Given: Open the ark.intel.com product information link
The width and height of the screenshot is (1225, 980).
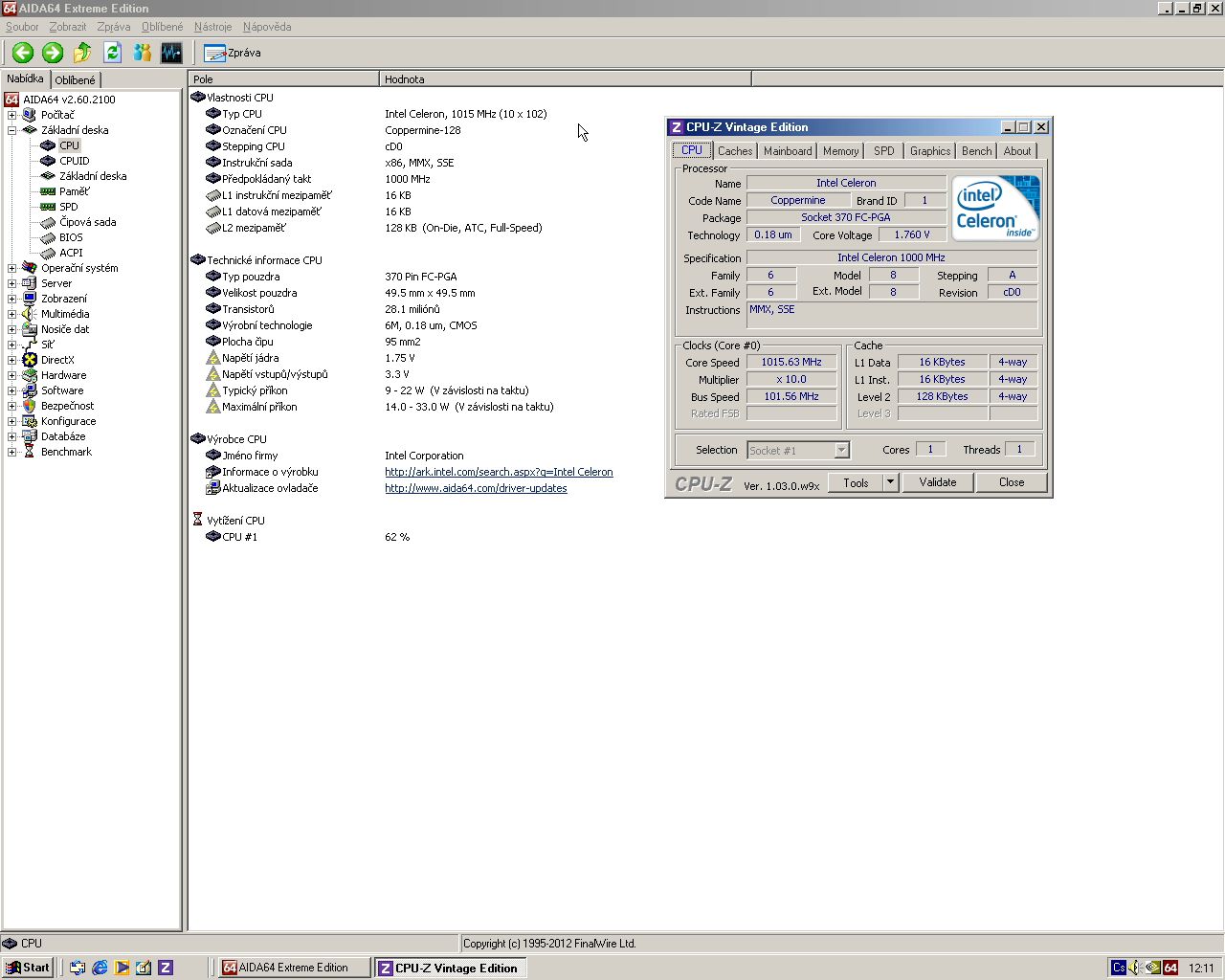Looking at the screenshot, I should [499, 472].
